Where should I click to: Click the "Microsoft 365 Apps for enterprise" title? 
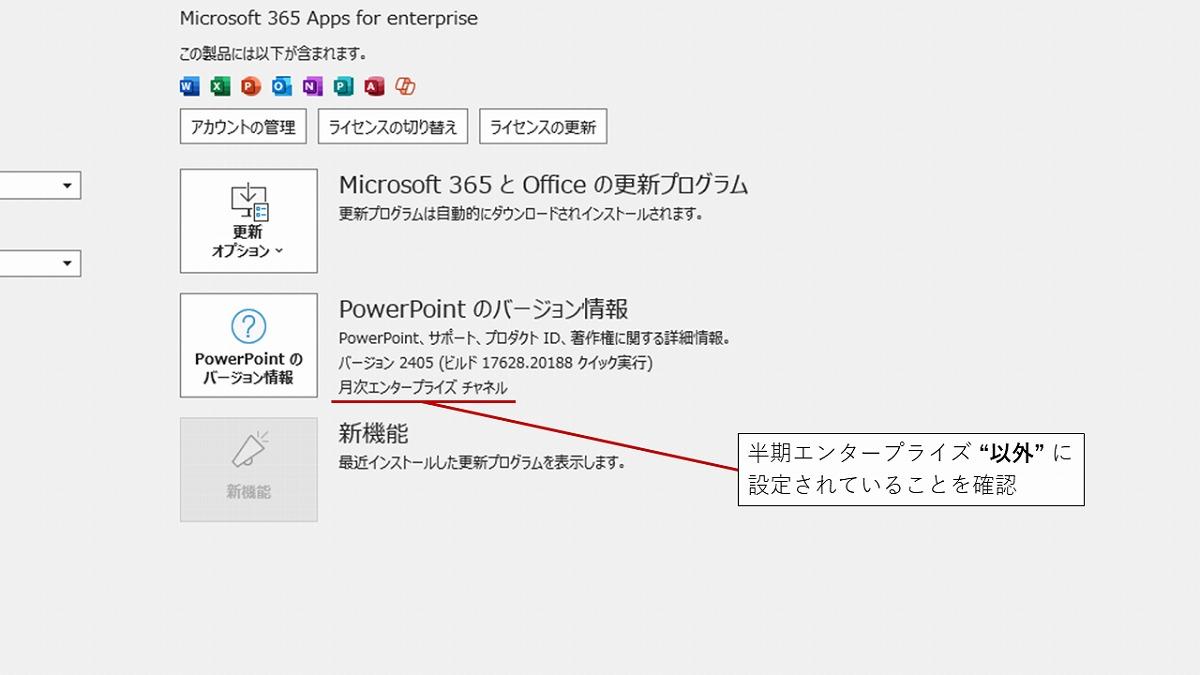tap(329, 18)
